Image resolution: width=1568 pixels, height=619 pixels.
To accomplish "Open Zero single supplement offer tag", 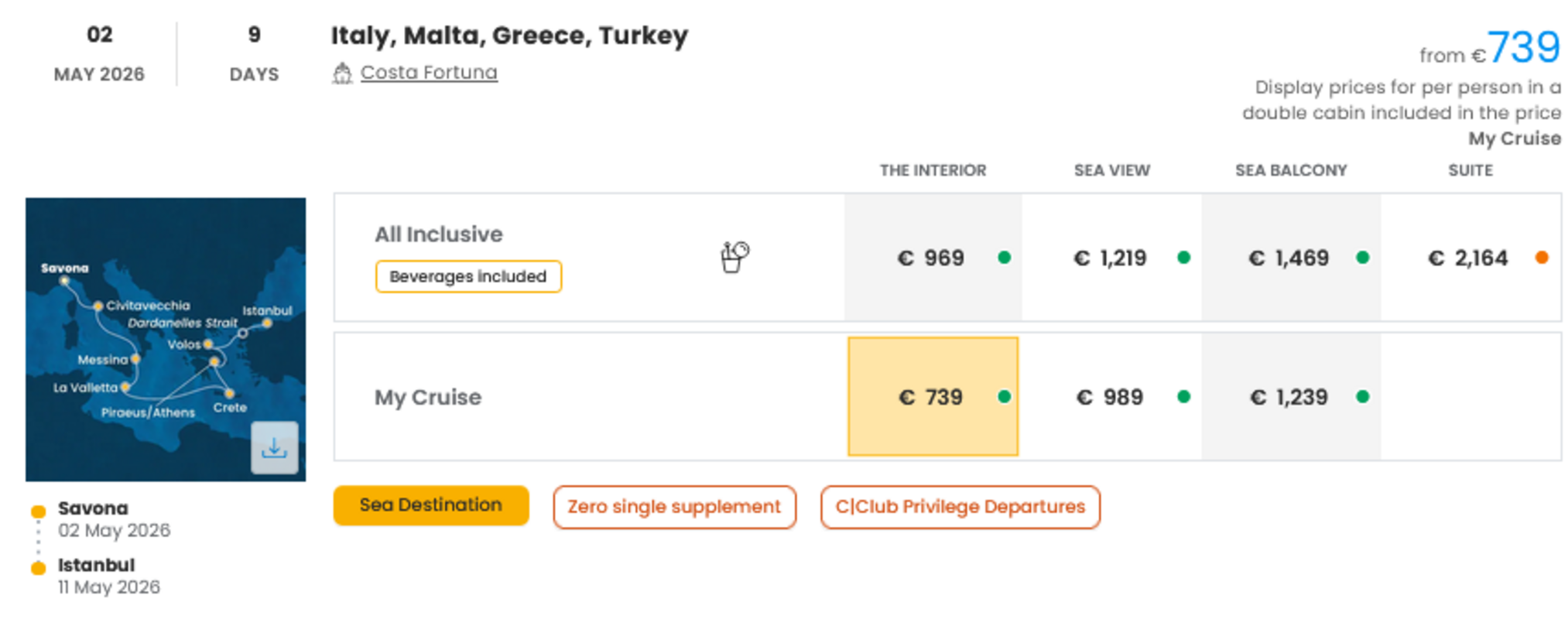I will (674, 507).
